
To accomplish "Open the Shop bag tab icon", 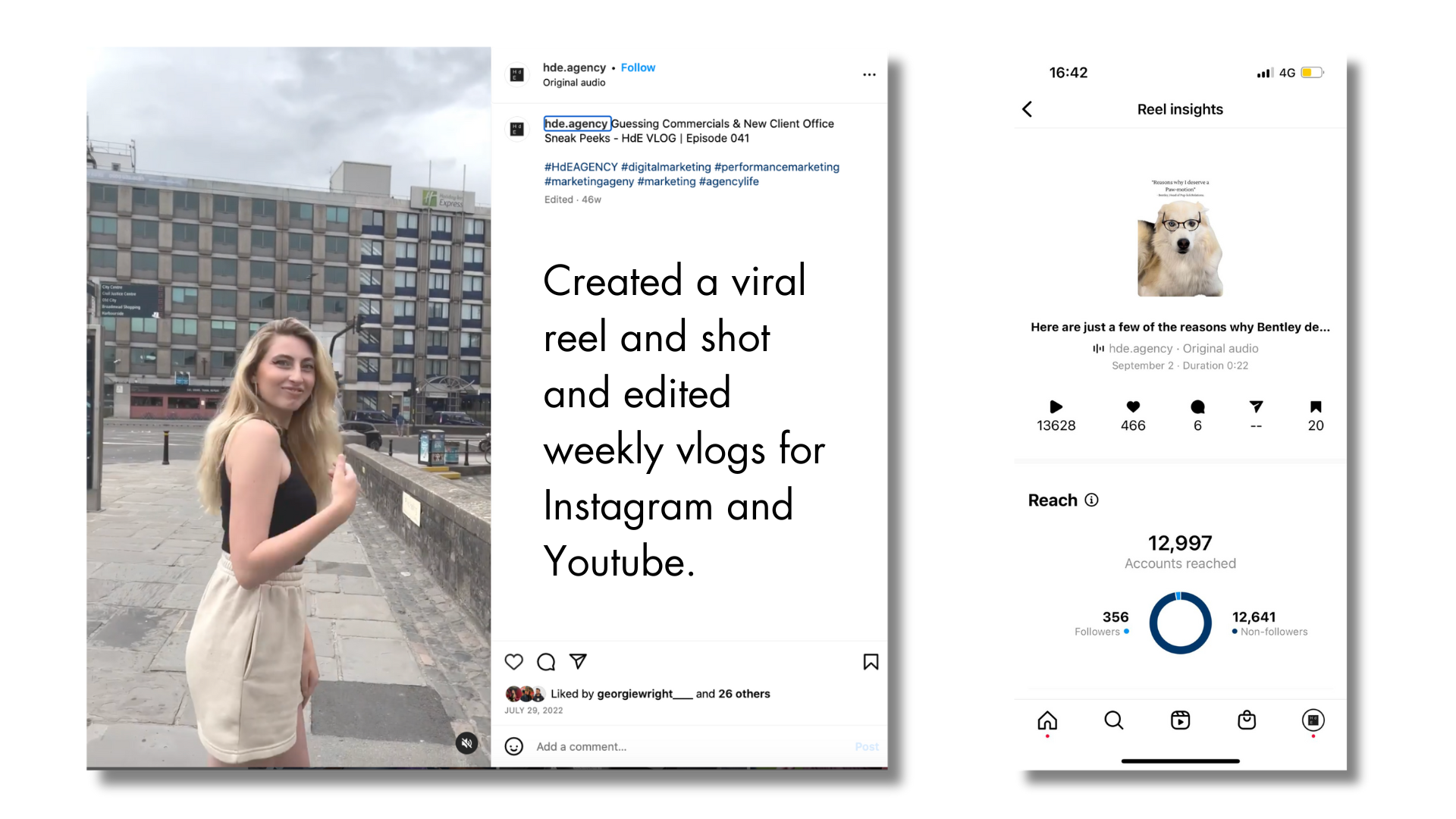I will pos(1247,720).
